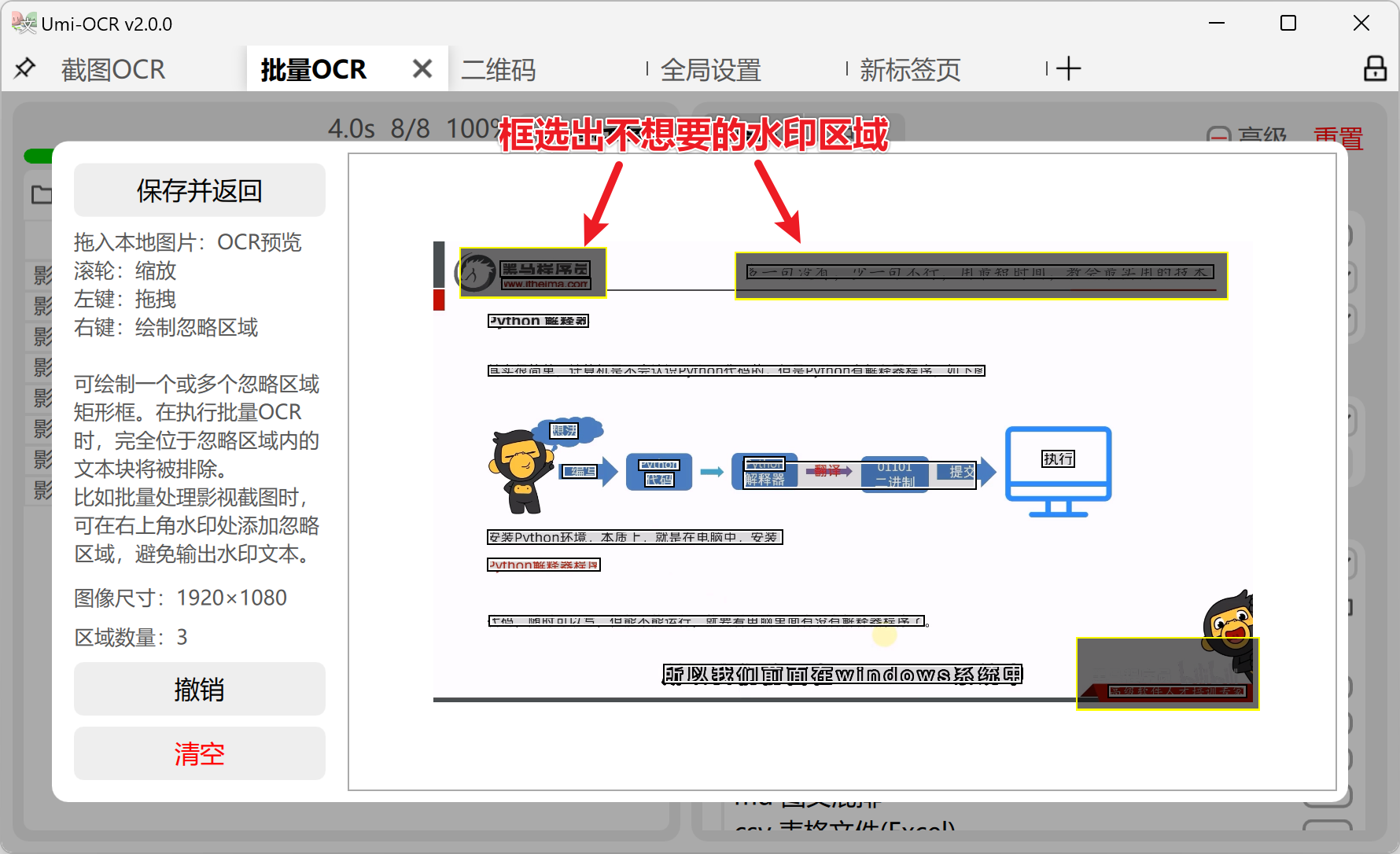Click 清空 to clear all ignore regions
Screen dimensions: 1400x854
click(199, 753)
